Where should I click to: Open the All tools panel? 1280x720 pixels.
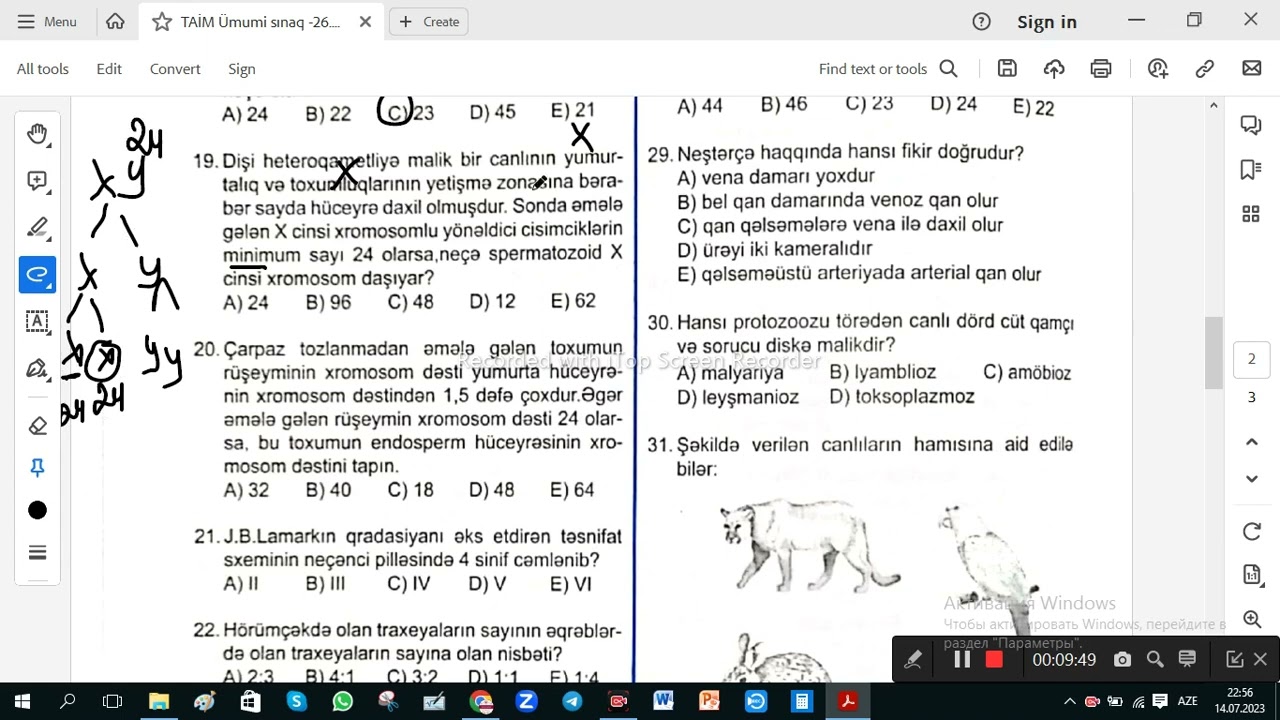[x=43, y=69]
